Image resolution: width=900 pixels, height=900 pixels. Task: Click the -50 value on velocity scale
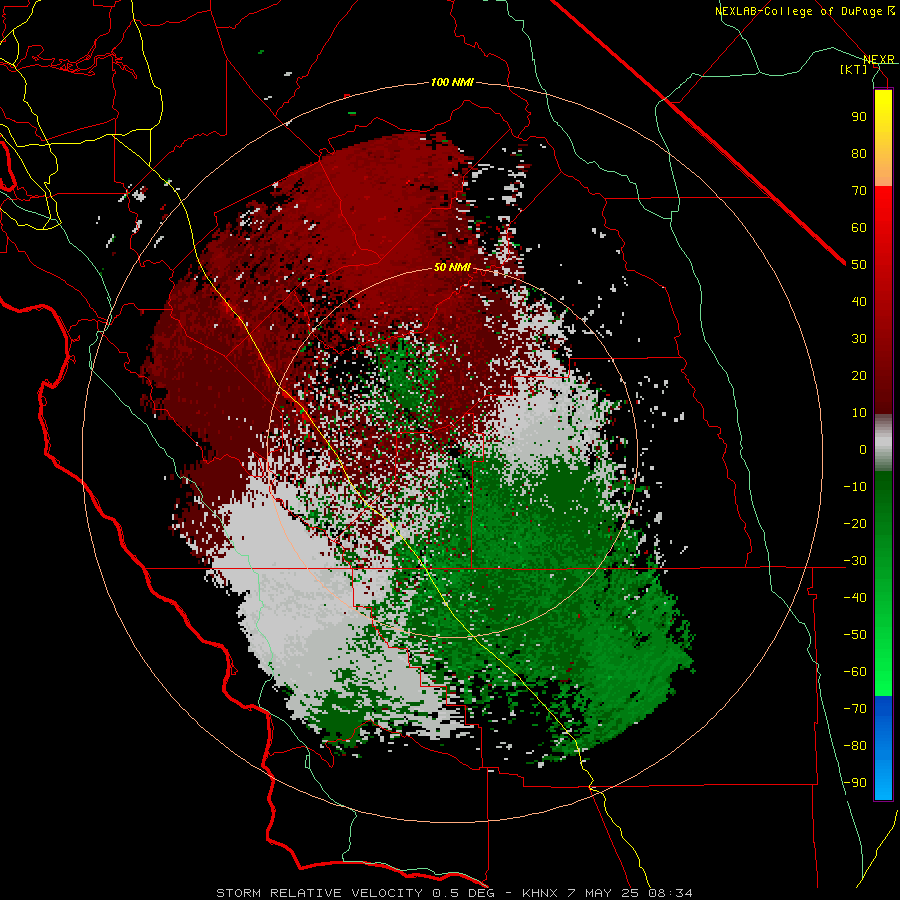855,634
